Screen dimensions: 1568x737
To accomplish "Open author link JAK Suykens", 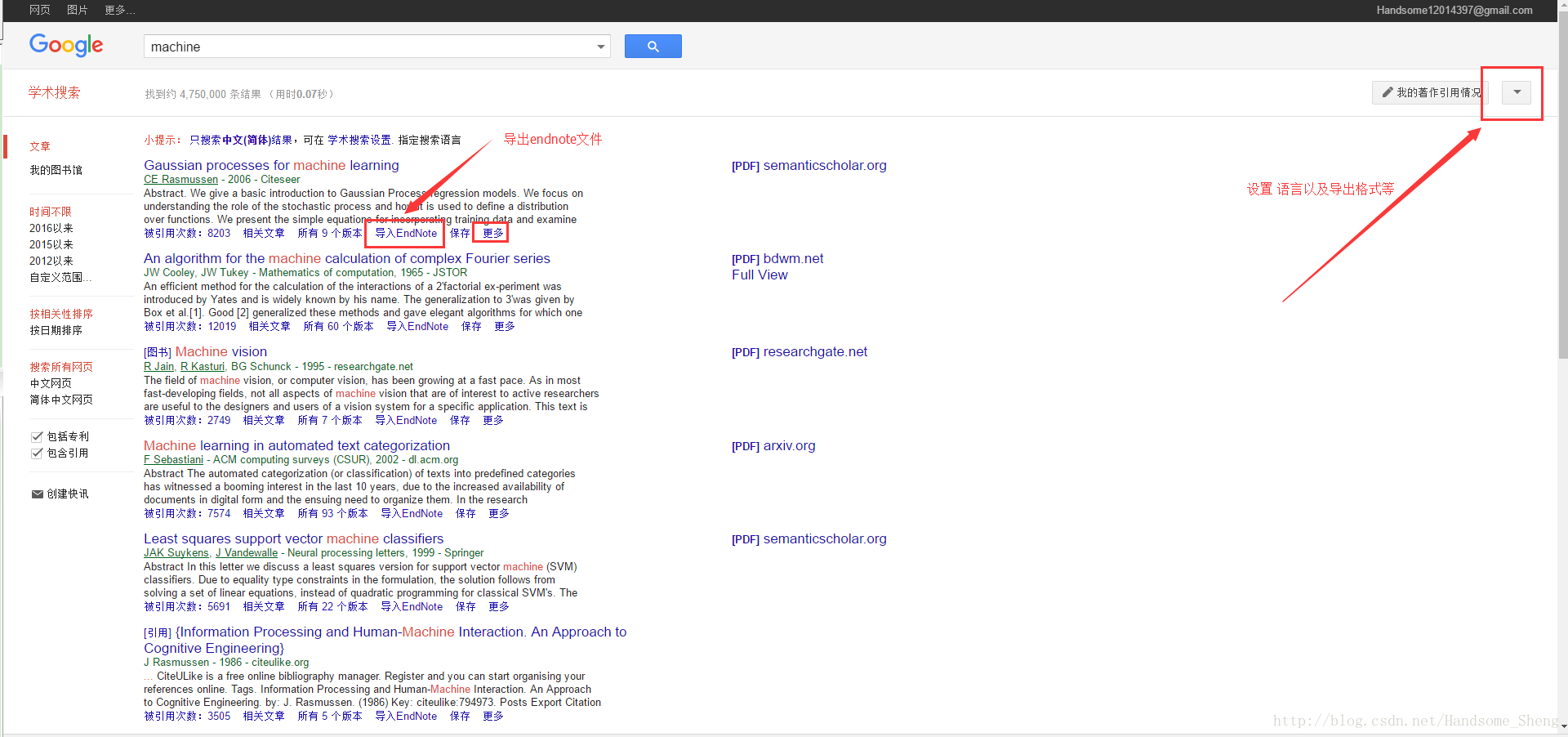I will 176,552.
